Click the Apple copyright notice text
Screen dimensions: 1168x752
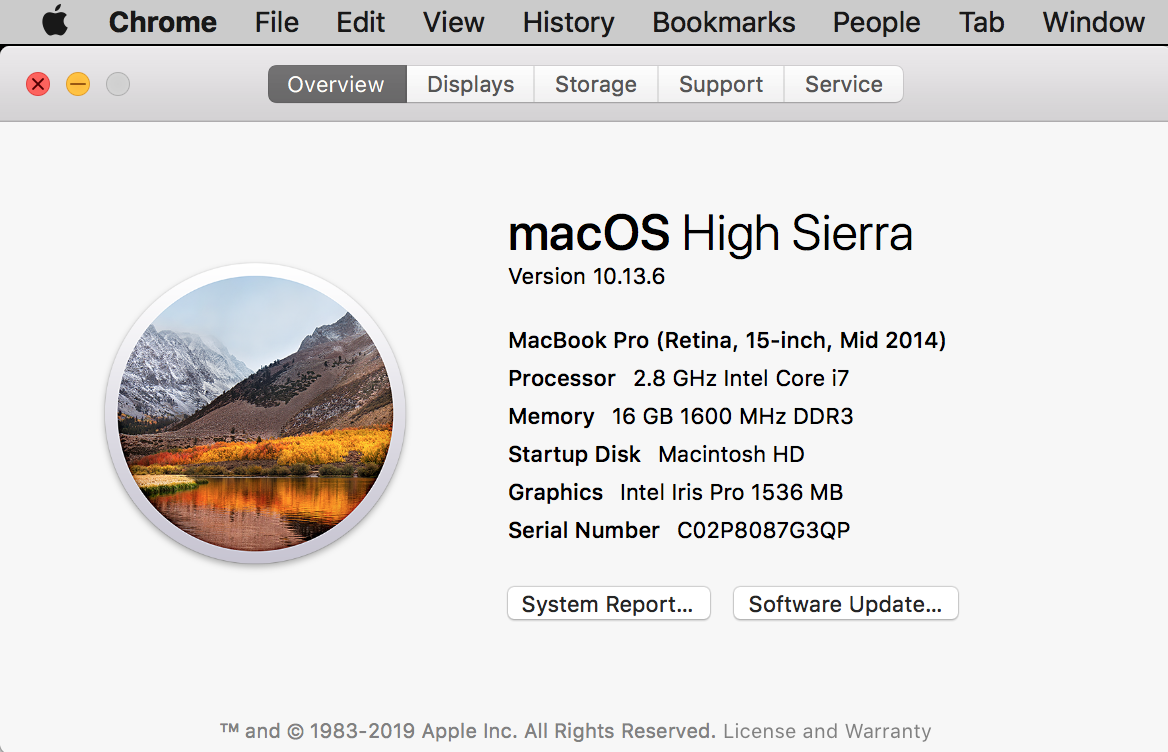click(x=468, y=731)
